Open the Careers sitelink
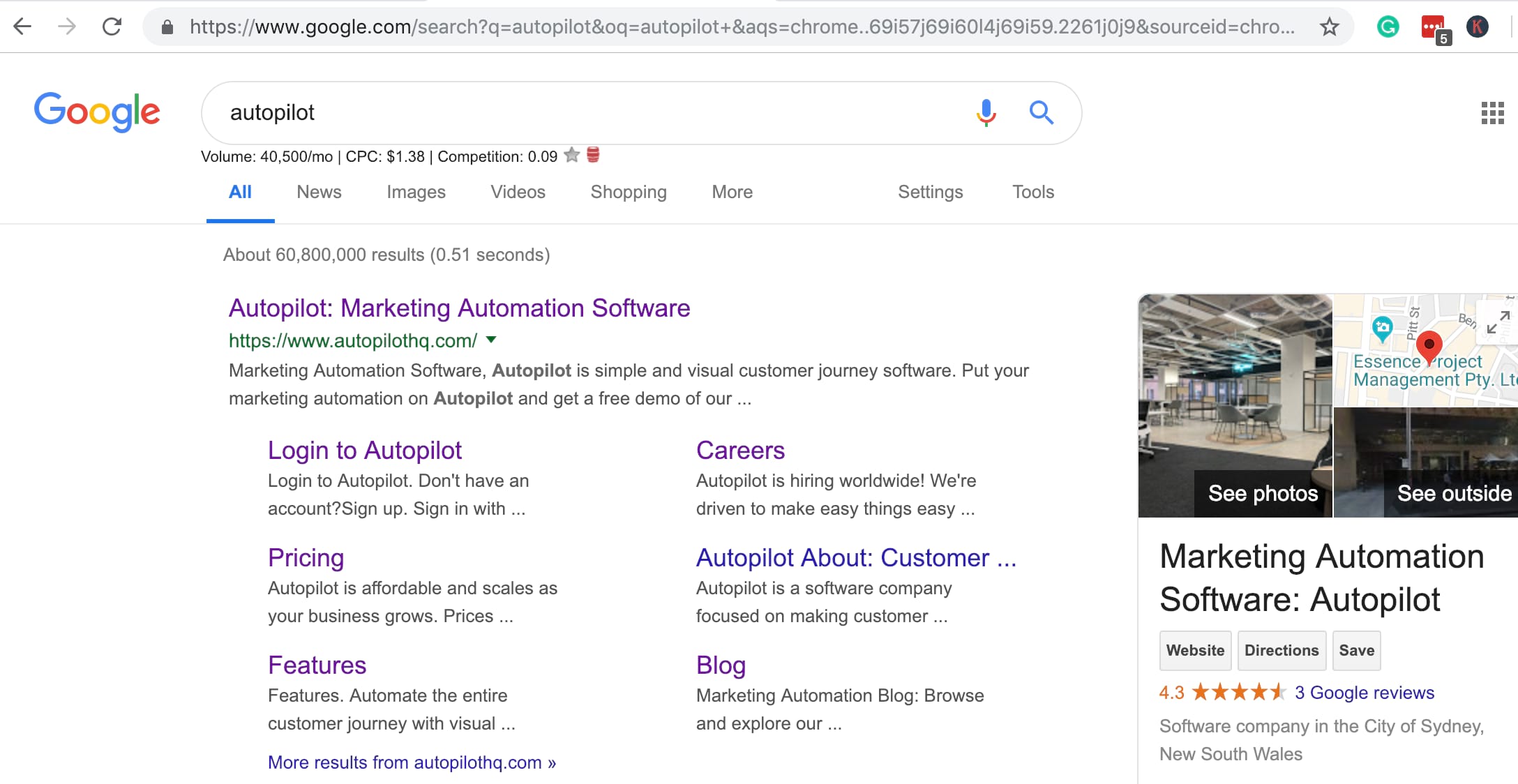1518x784 pixels. (x=740, y=450)
